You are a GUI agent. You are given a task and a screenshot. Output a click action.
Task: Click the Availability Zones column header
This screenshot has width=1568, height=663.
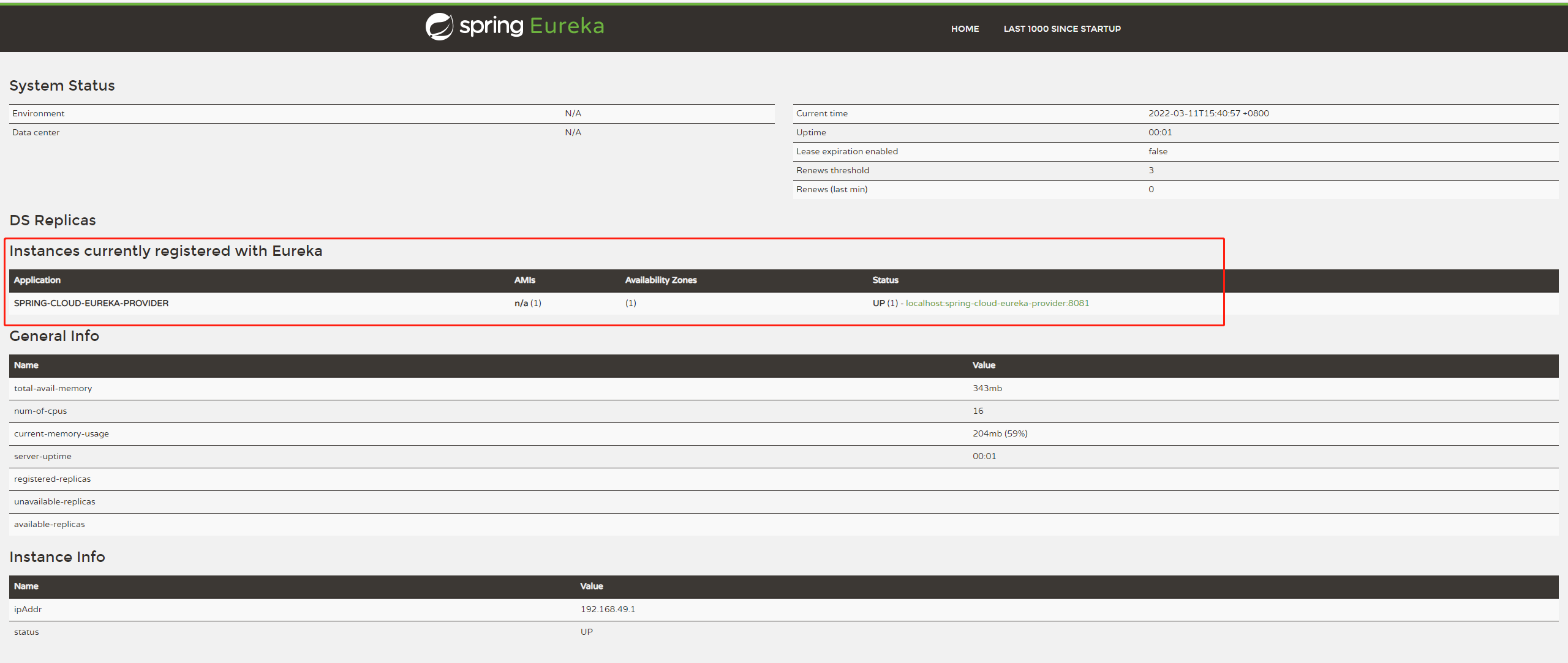tap(661, 280)
